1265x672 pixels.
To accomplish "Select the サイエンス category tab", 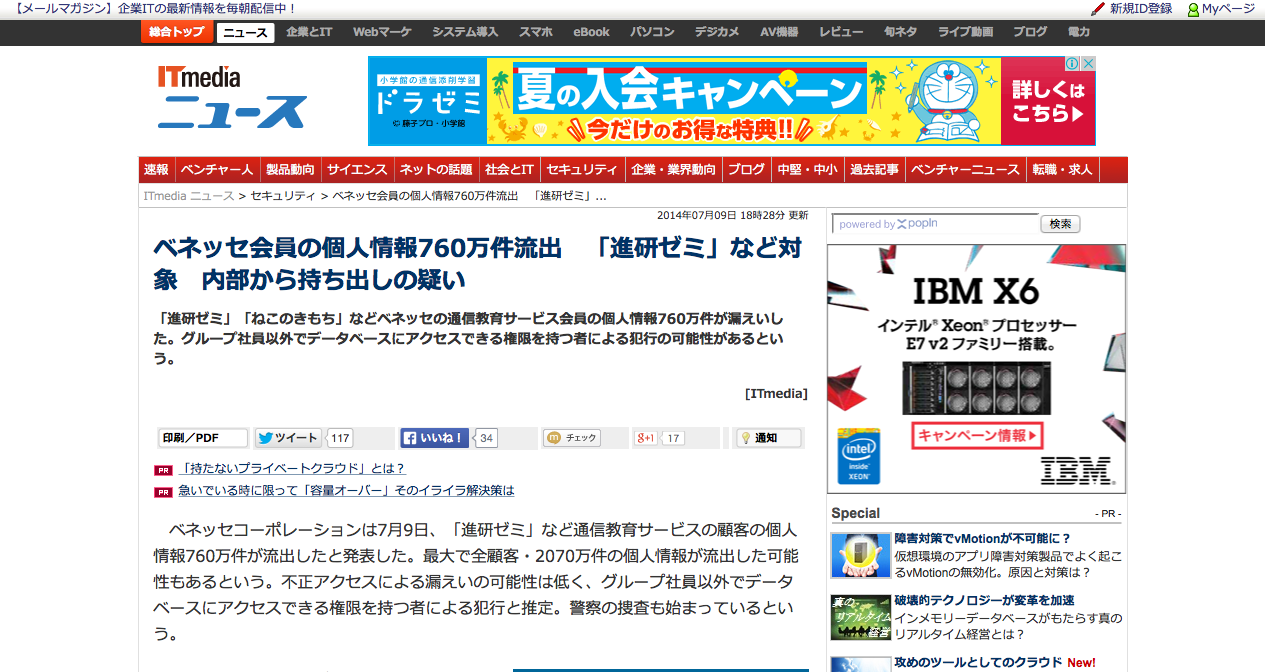I will coord(357,170).
